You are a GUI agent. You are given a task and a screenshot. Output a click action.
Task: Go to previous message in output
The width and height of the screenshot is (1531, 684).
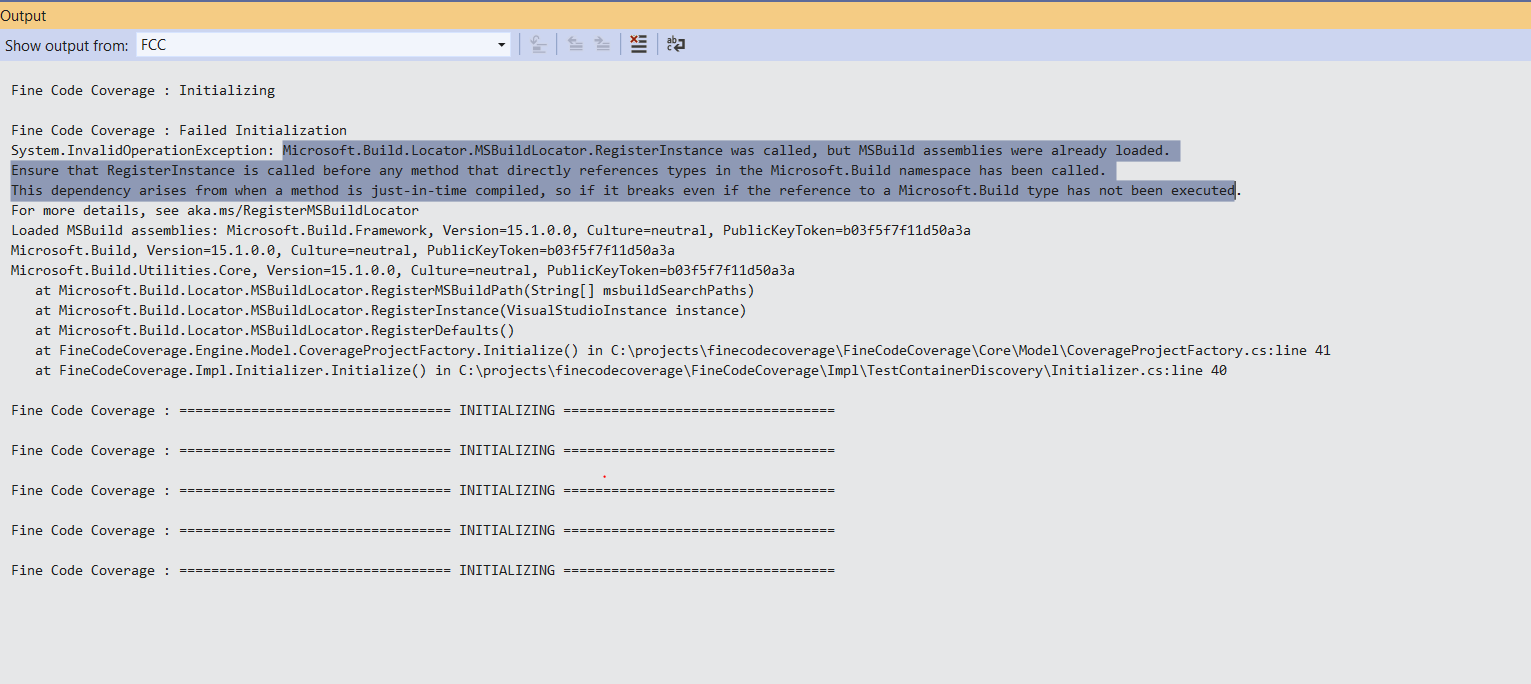pyautogui.click(x=575, y=44)
